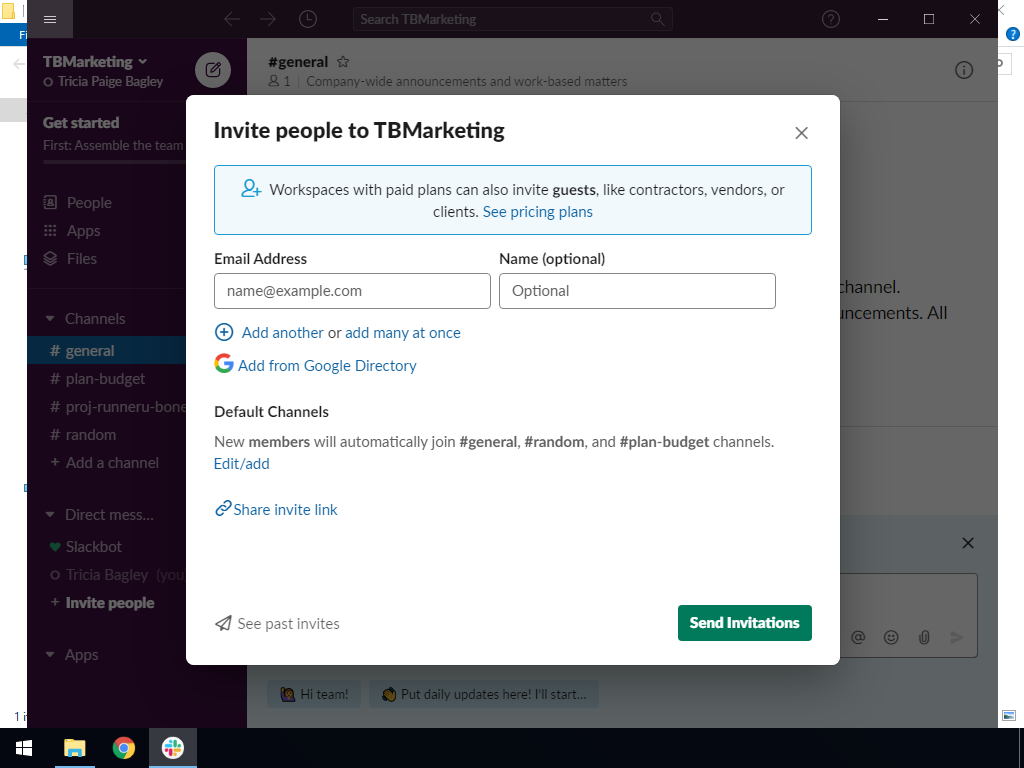Click Get started in sidebar

point(81,123)
